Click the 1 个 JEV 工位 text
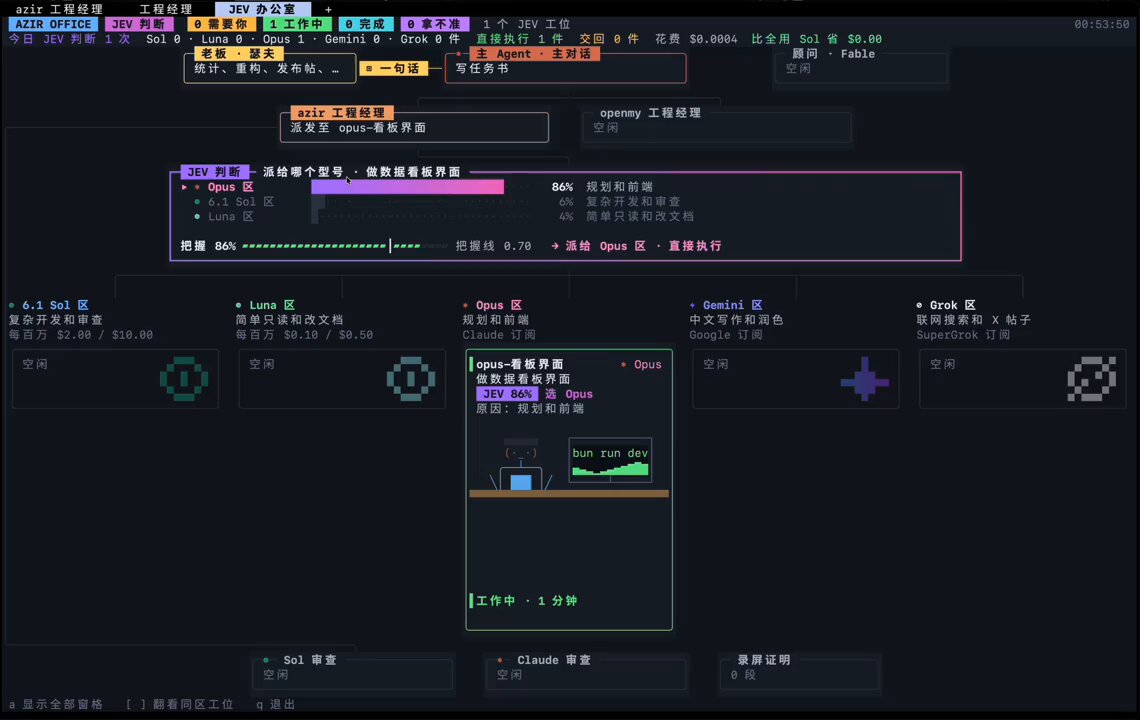This screenshot has height=720, width=1140. pos(527,24)
